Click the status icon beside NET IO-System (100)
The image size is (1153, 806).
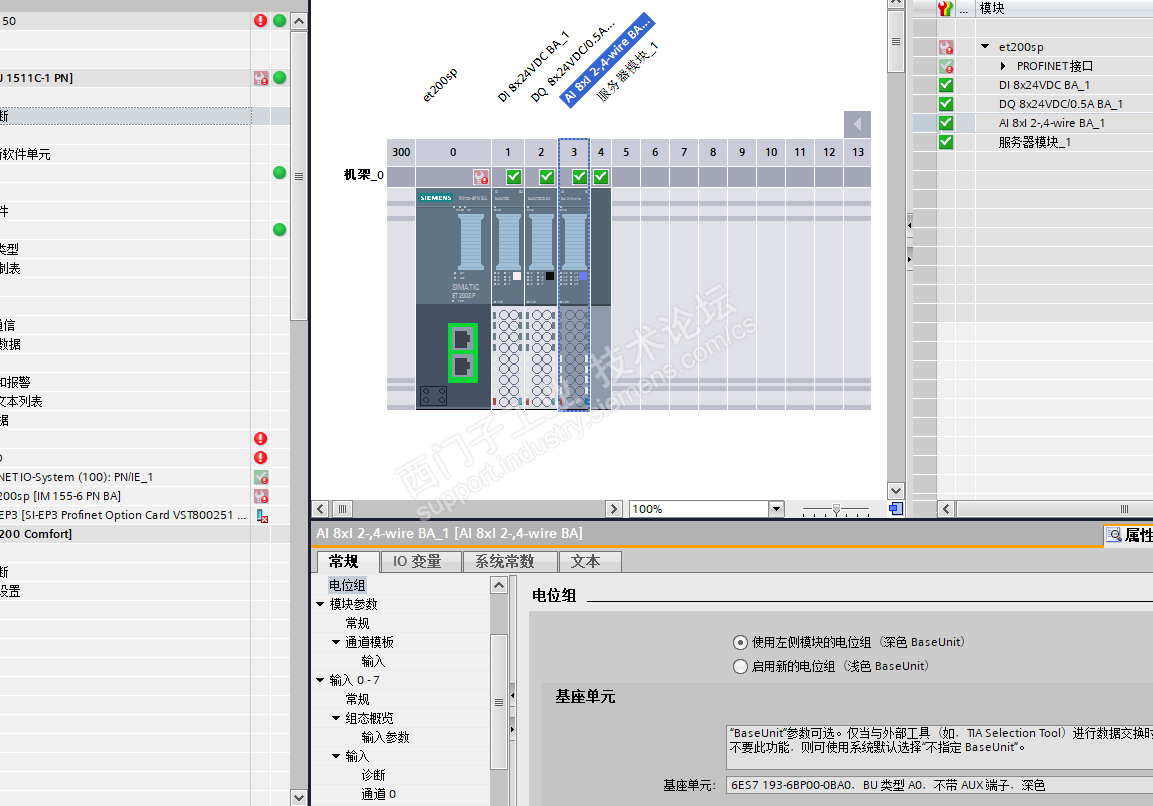pos(261,477)
